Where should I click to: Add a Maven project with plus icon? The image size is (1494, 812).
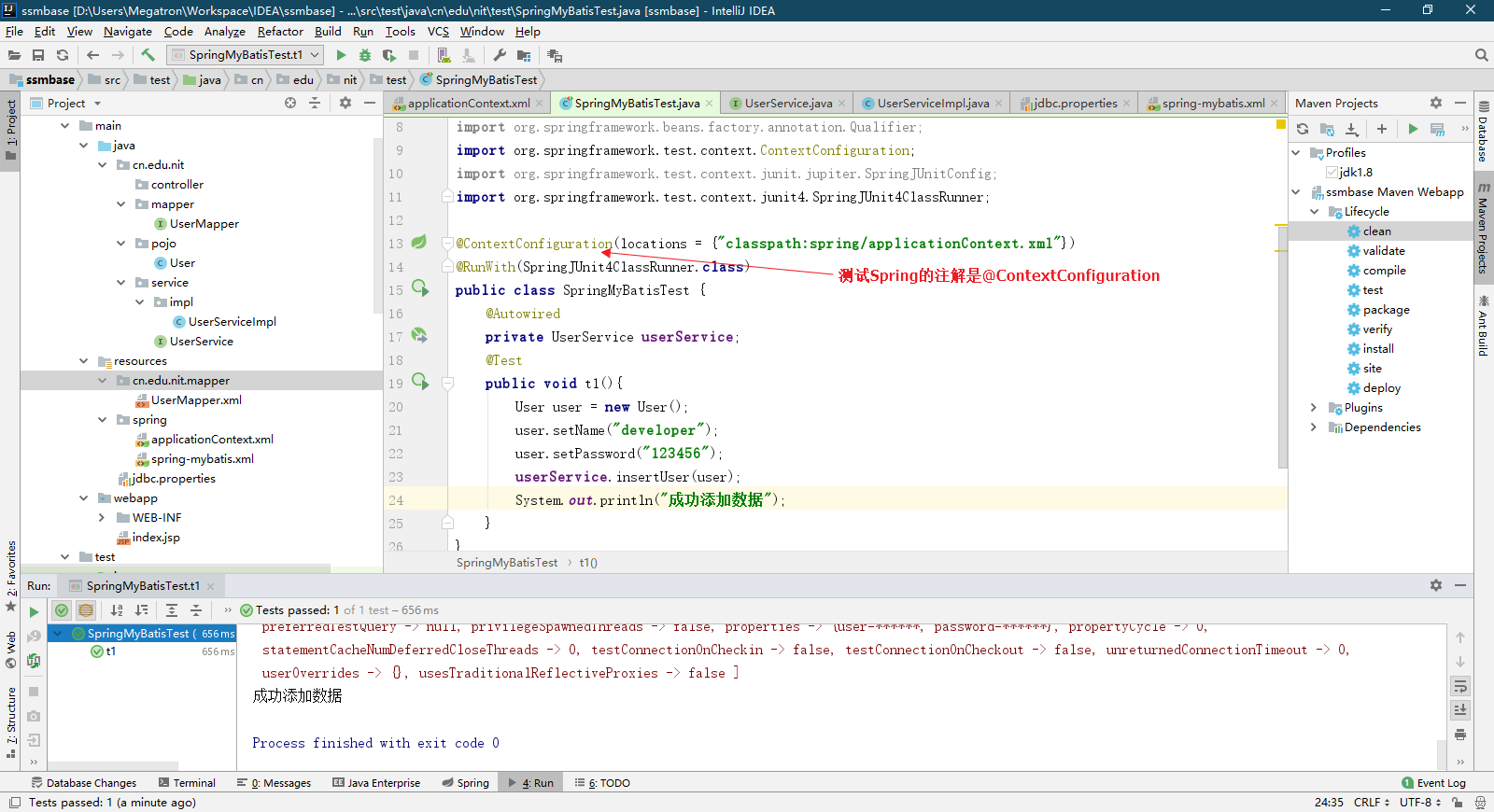pos(1382,129)
